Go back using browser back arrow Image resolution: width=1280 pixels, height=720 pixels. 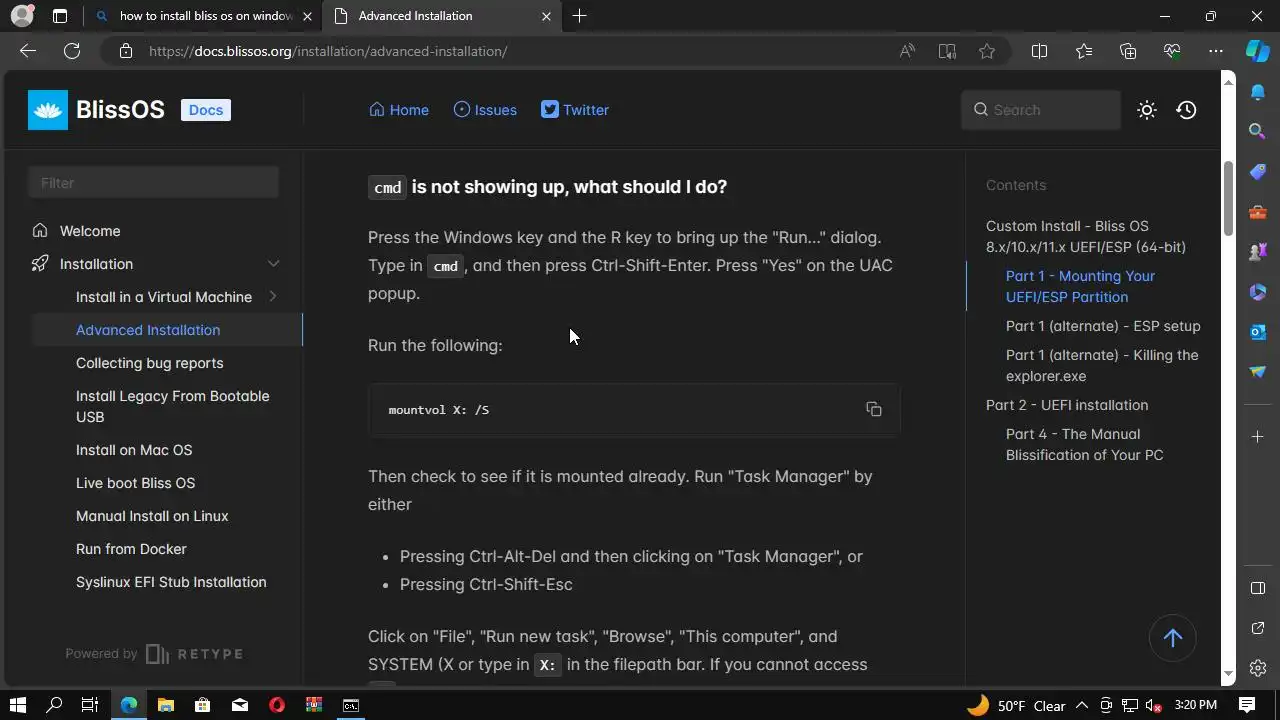[28, 51]
